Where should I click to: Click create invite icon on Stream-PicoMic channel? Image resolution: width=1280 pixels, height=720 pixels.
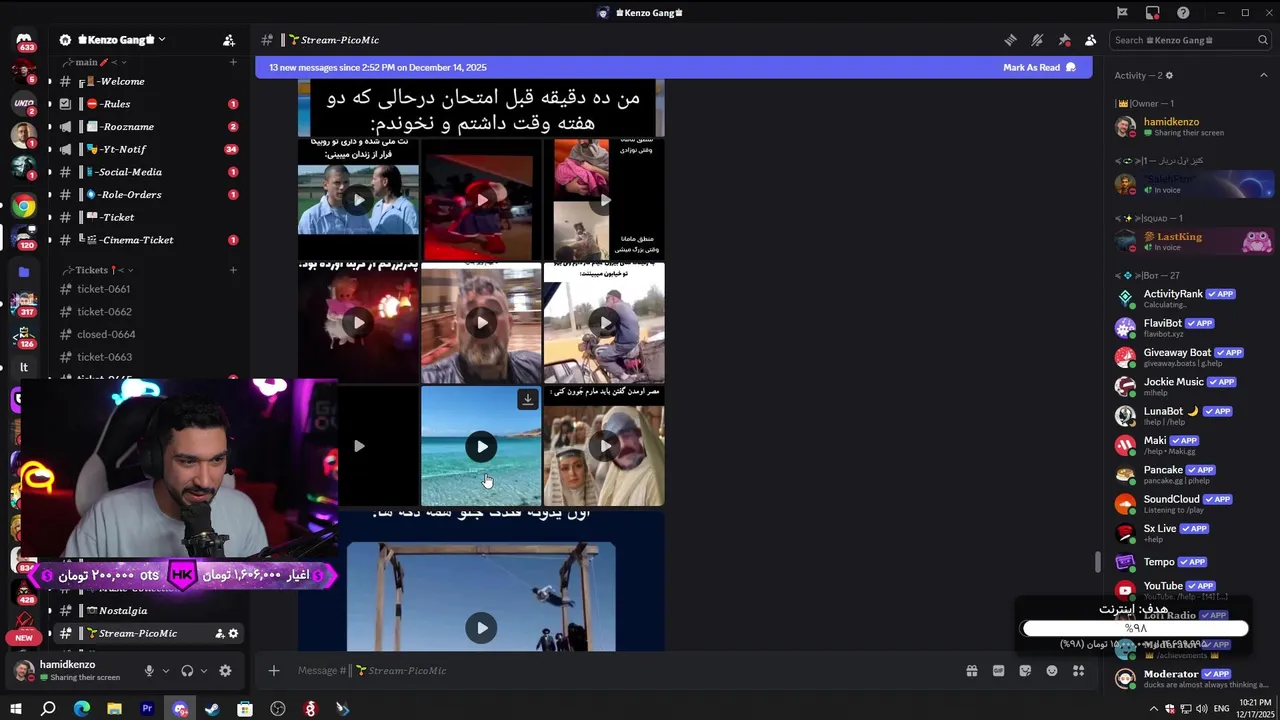coord(219,633)
